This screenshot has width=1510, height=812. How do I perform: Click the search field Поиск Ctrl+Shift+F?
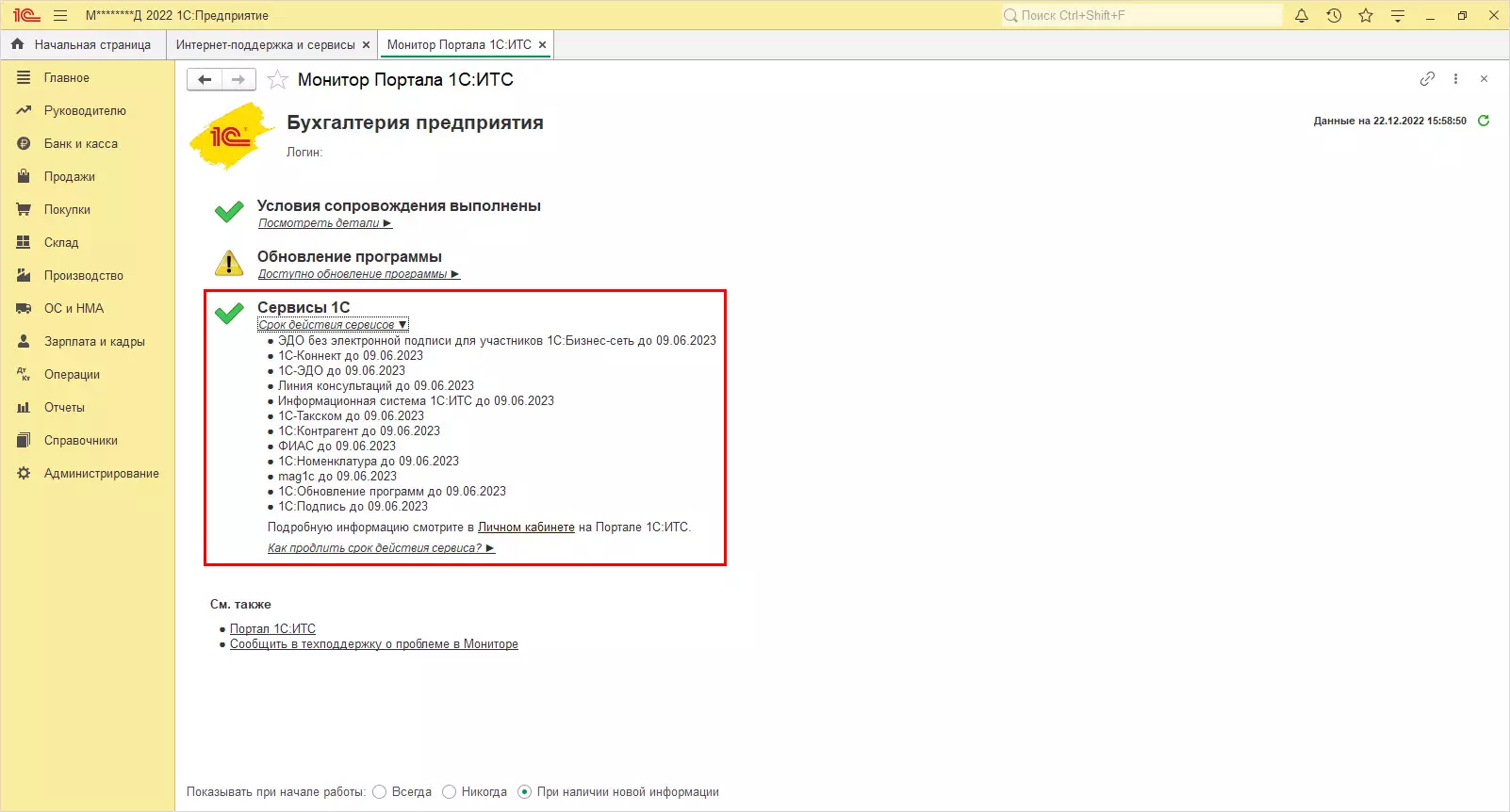click(x=1141, y=15)
